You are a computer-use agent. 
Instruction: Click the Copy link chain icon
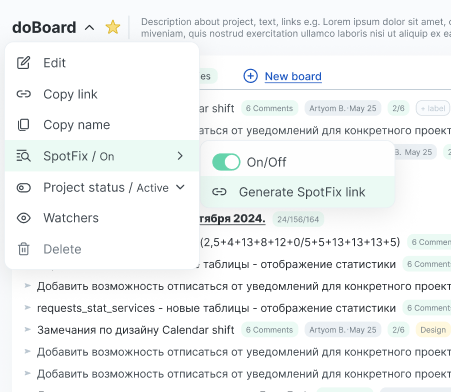pyautogui.click(x=23, y=94)
